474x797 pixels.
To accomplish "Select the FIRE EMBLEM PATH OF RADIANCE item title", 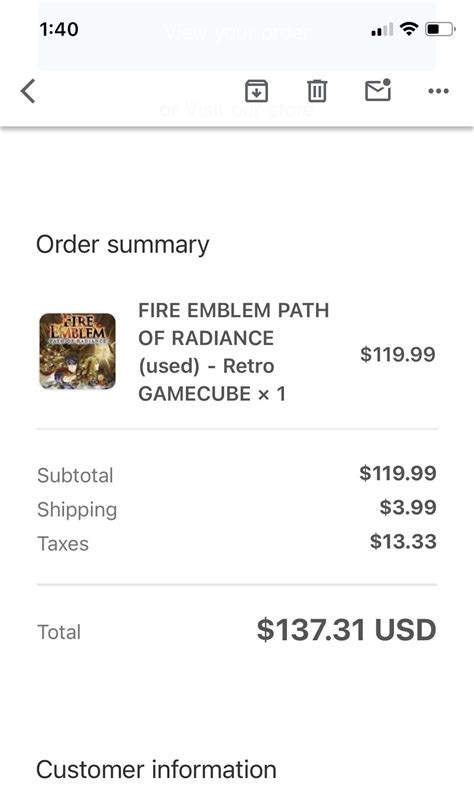I will tap(234, 352).
